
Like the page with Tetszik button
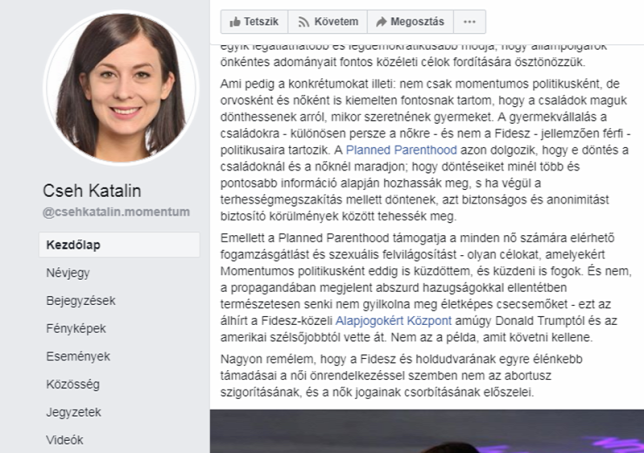point(254,22)
